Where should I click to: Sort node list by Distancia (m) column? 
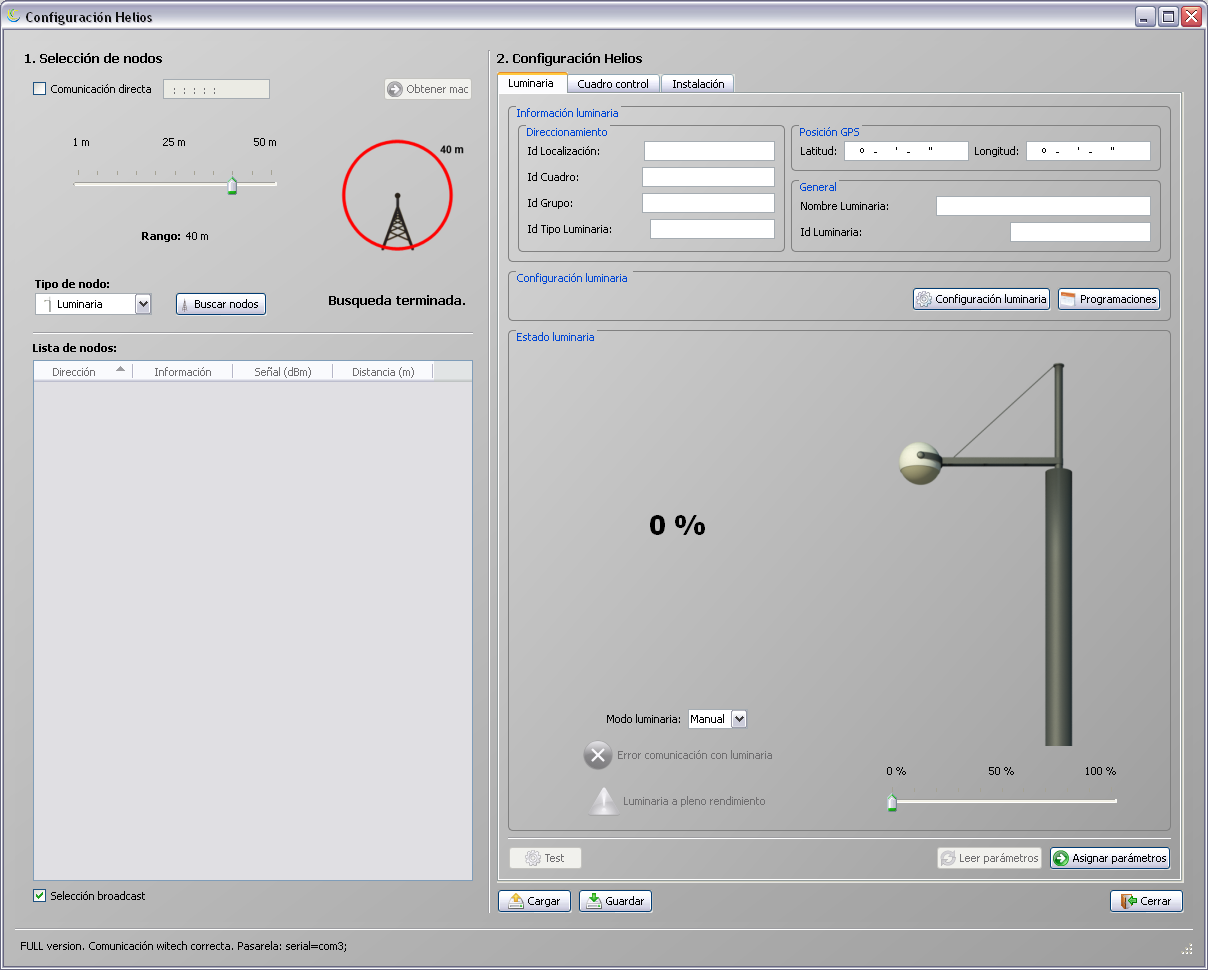(x=382, y=372)
